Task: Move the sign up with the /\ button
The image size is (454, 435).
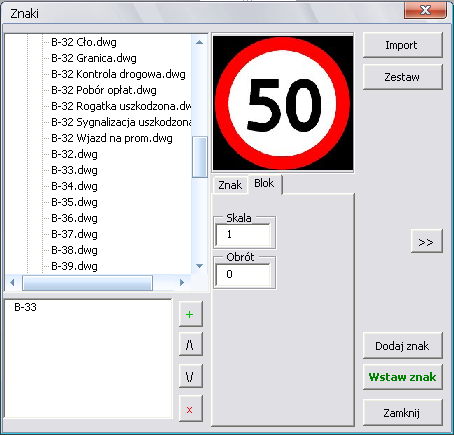Action: [x=191, y=344]
